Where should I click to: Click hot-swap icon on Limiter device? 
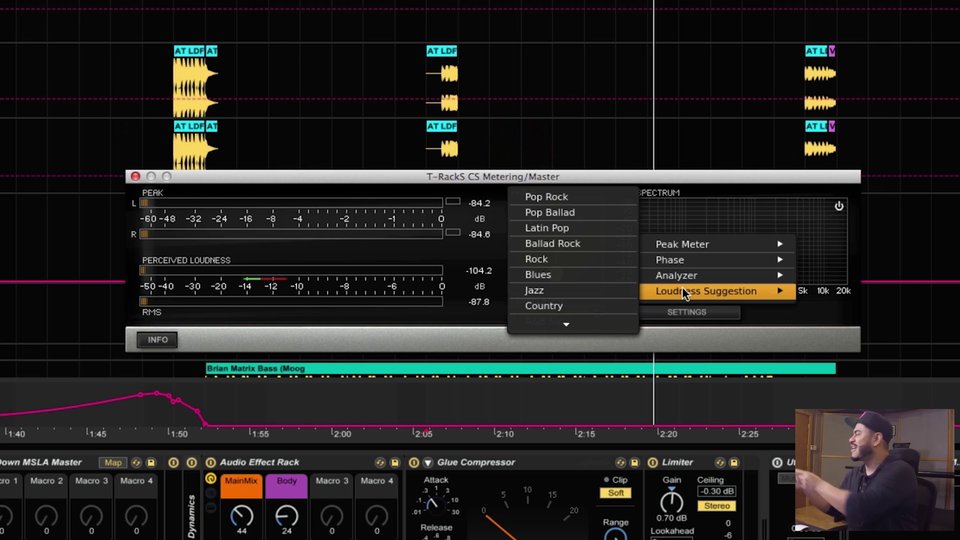719,462
